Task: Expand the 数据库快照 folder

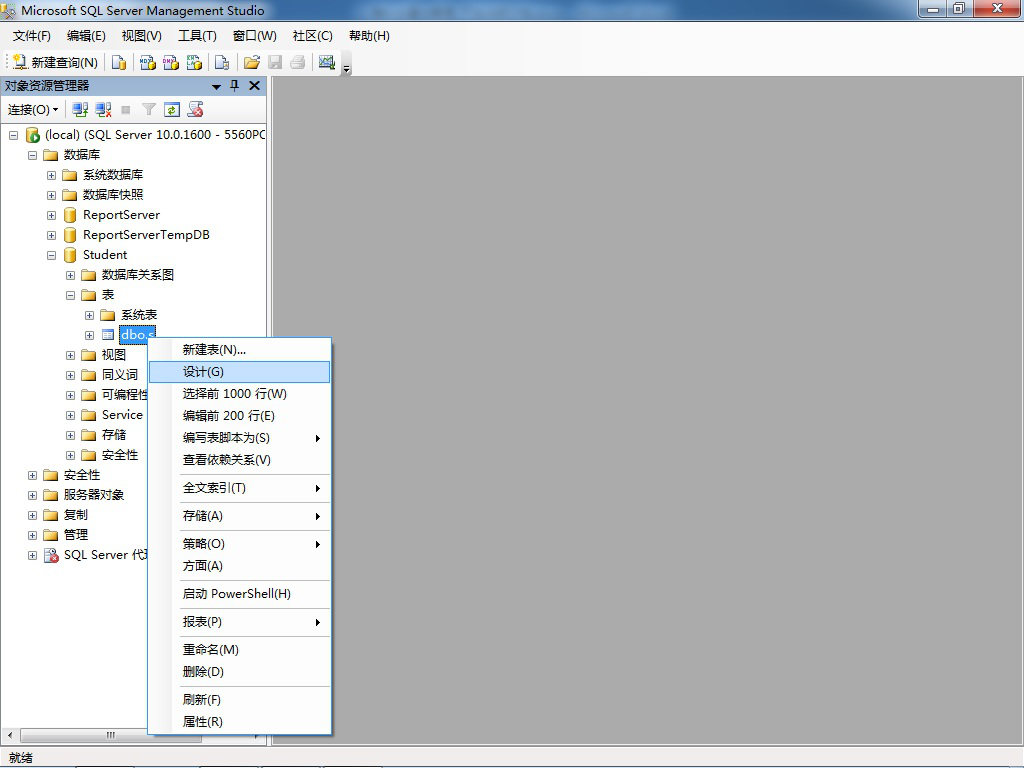Action: [x=51, y=195]
